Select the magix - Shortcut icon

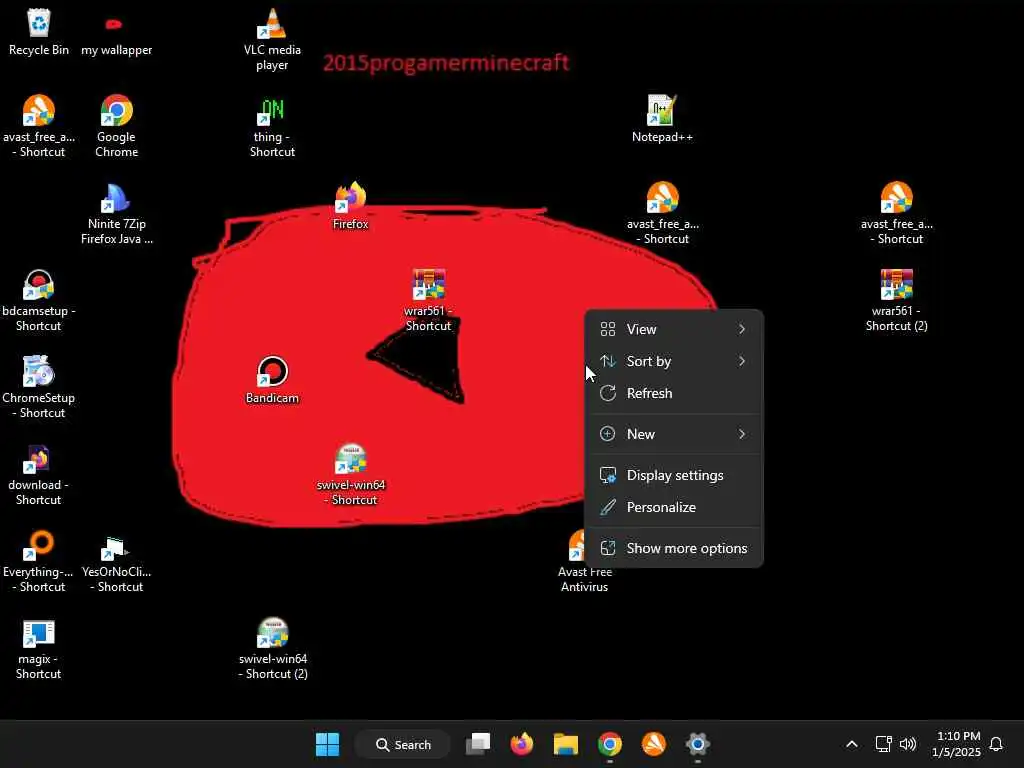click(39, 647)
